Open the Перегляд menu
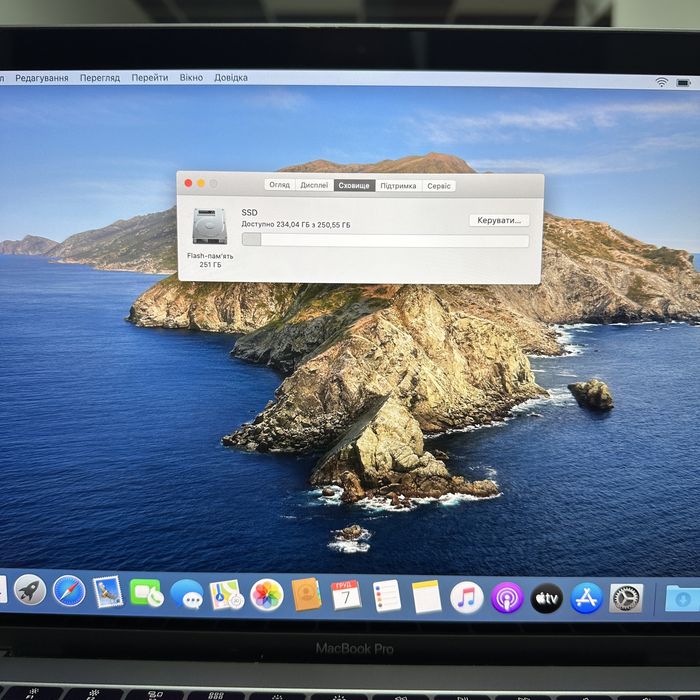700x700 pixels. [100, 78]
